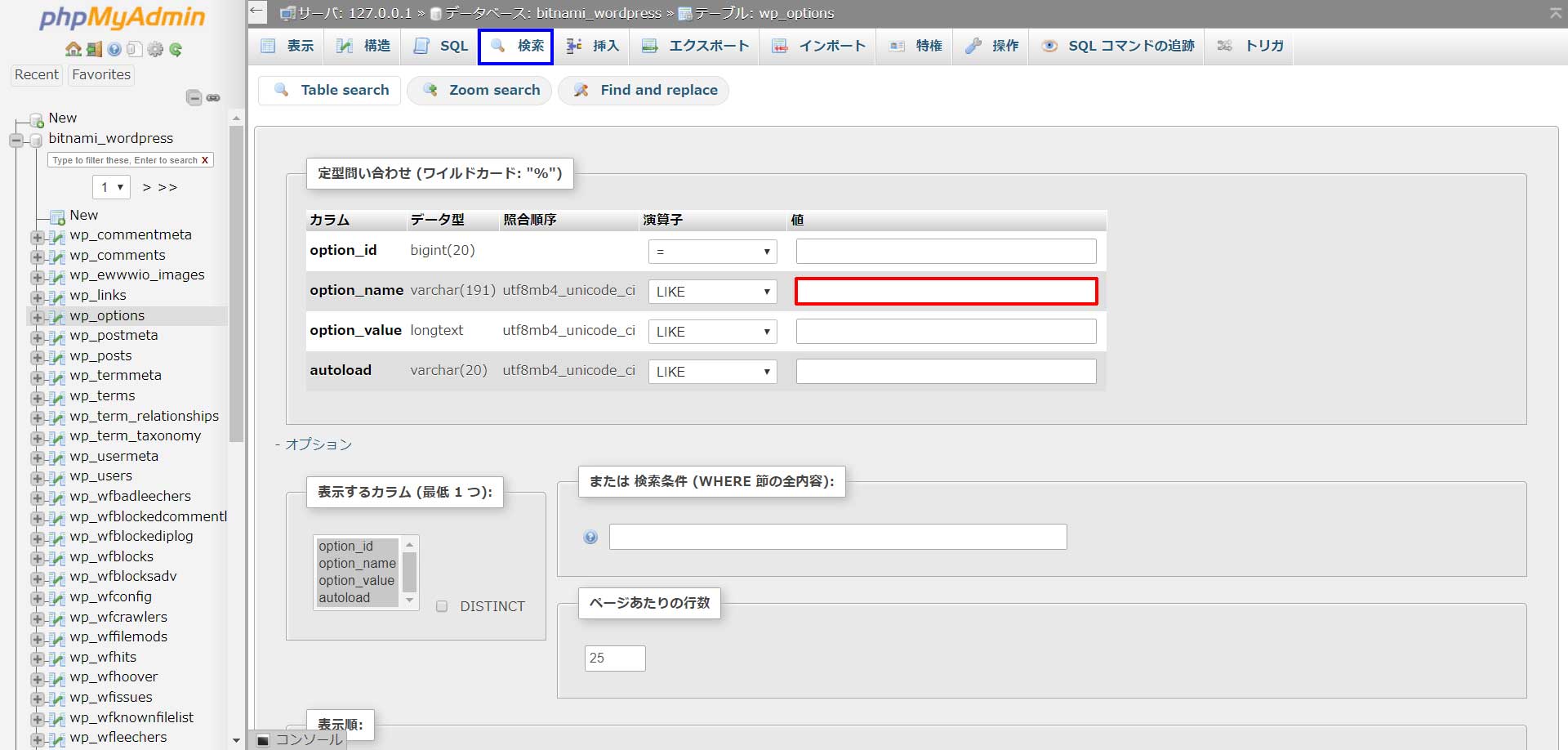Image resolution: width=1568 pixels, height=750 pixels.
Task: Open the MySQL documentation page icon
Action: [134, 49]
